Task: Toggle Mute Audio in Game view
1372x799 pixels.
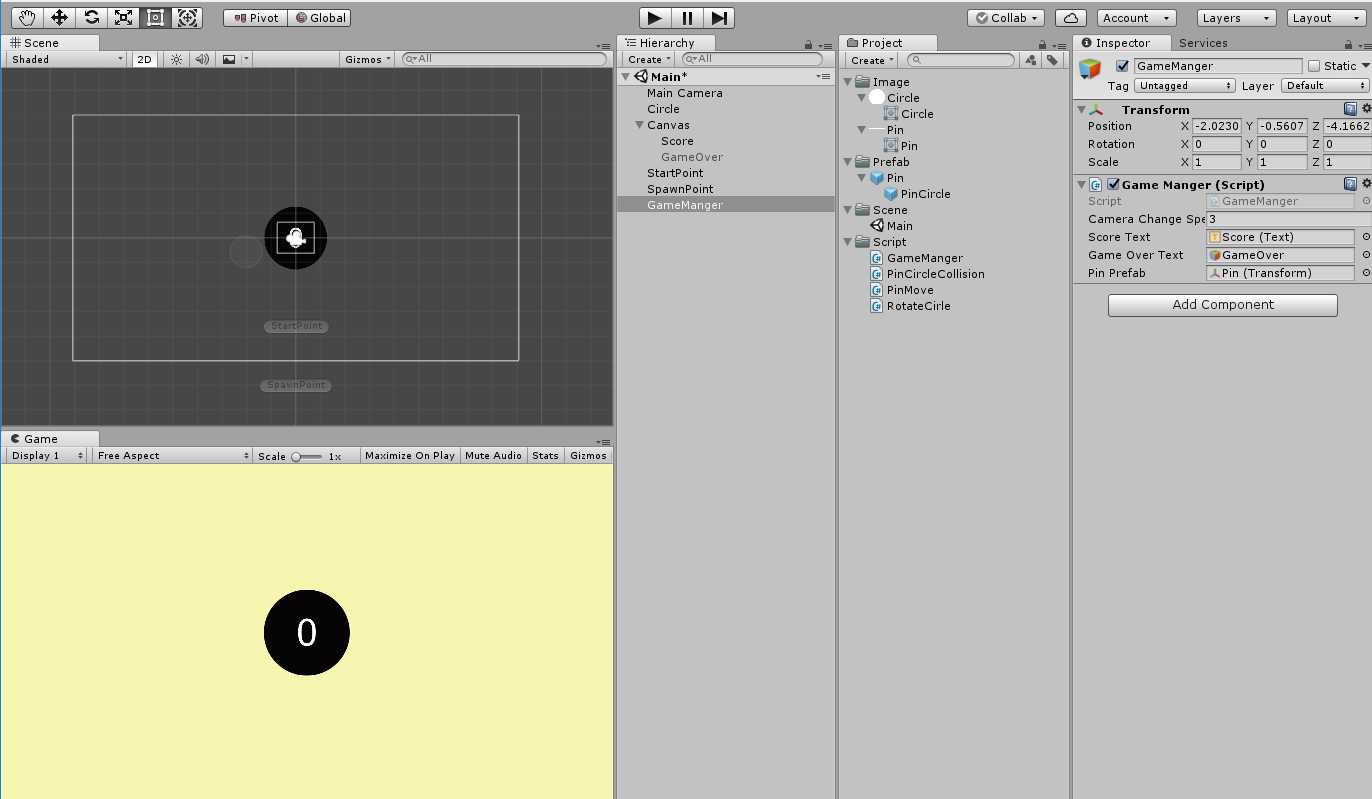Action: pos(493,455)
